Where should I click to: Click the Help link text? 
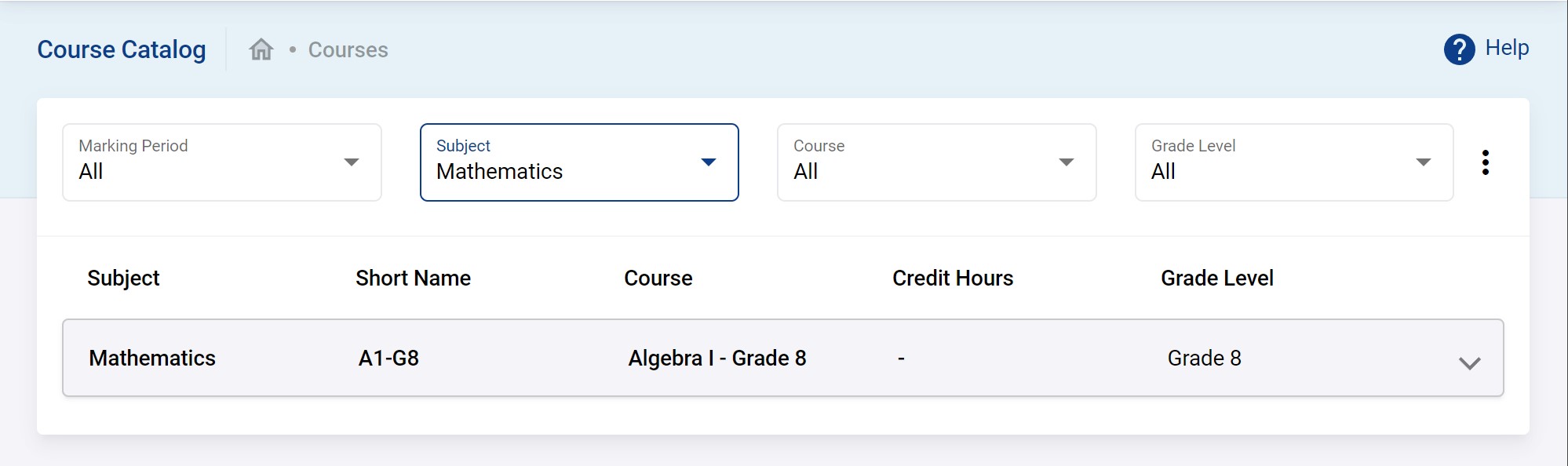coord(1507,48)
